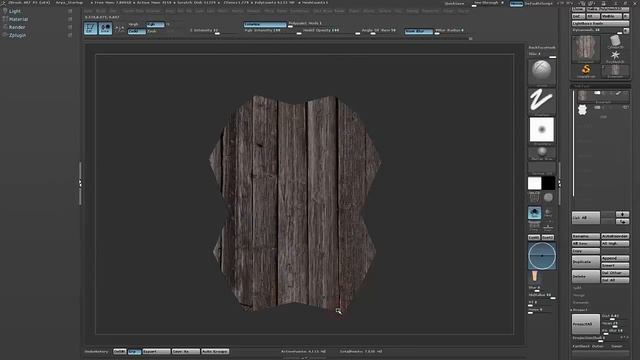The height and width of the screenshot is (360, 640).
Task: Click the Append button
Action: click(x=615, y=258)
